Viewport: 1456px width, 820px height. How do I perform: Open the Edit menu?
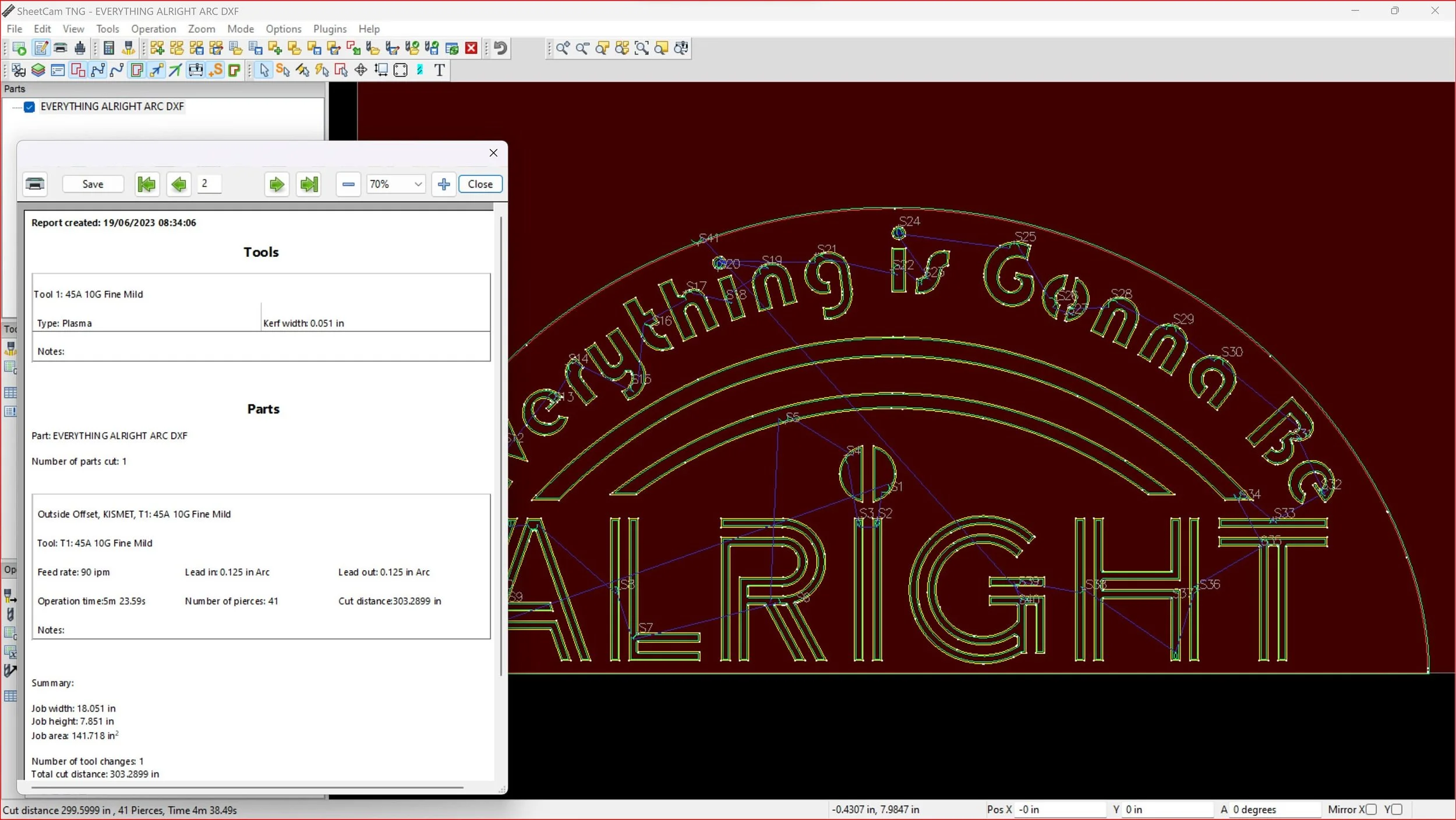42,29
